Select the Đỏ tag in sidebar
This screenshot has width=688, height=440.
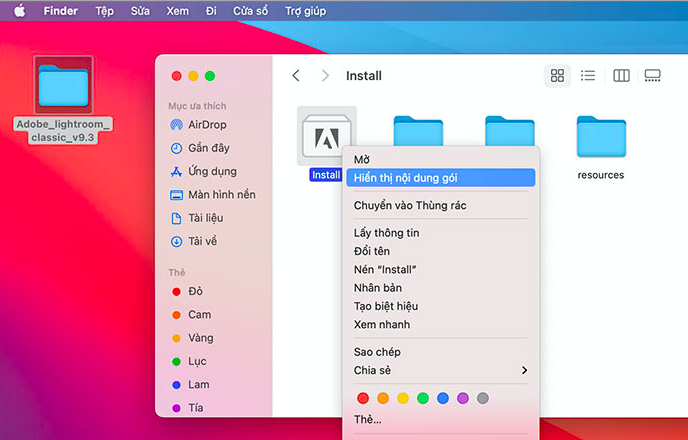point(187,292)
